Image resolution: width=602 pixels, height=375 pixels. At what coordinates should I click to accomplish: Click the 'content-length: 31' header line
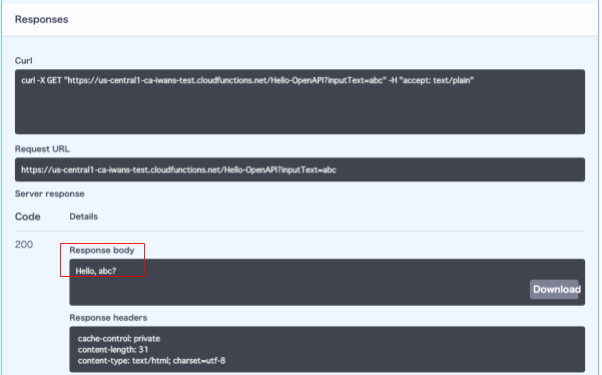coord(113,350)
